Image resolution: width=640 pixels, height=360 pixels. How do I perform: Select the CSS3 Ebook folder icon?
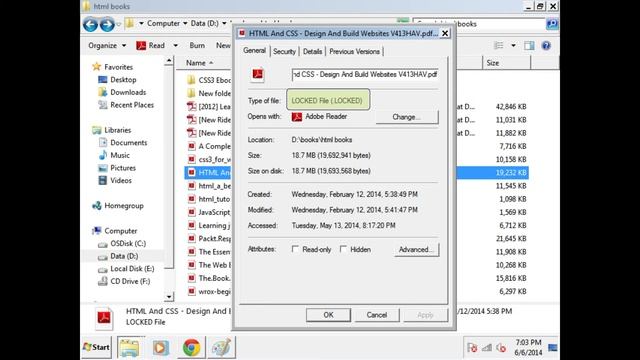191,80
